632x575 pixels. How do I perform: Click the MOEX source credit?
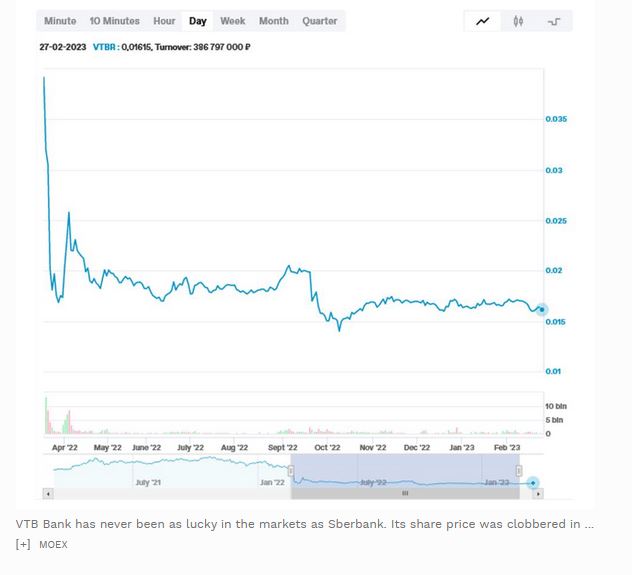point(53,544)
